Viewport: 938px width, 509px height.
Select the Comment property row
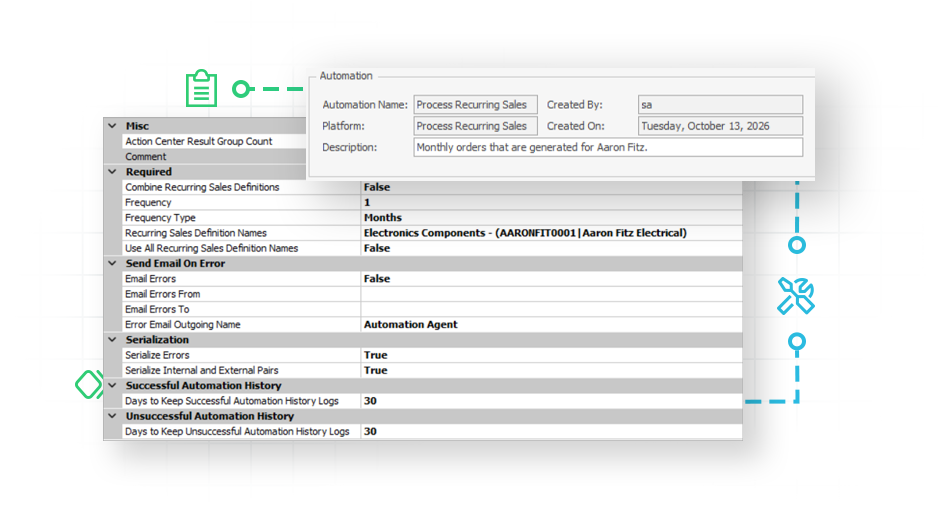tap(214, 157)
